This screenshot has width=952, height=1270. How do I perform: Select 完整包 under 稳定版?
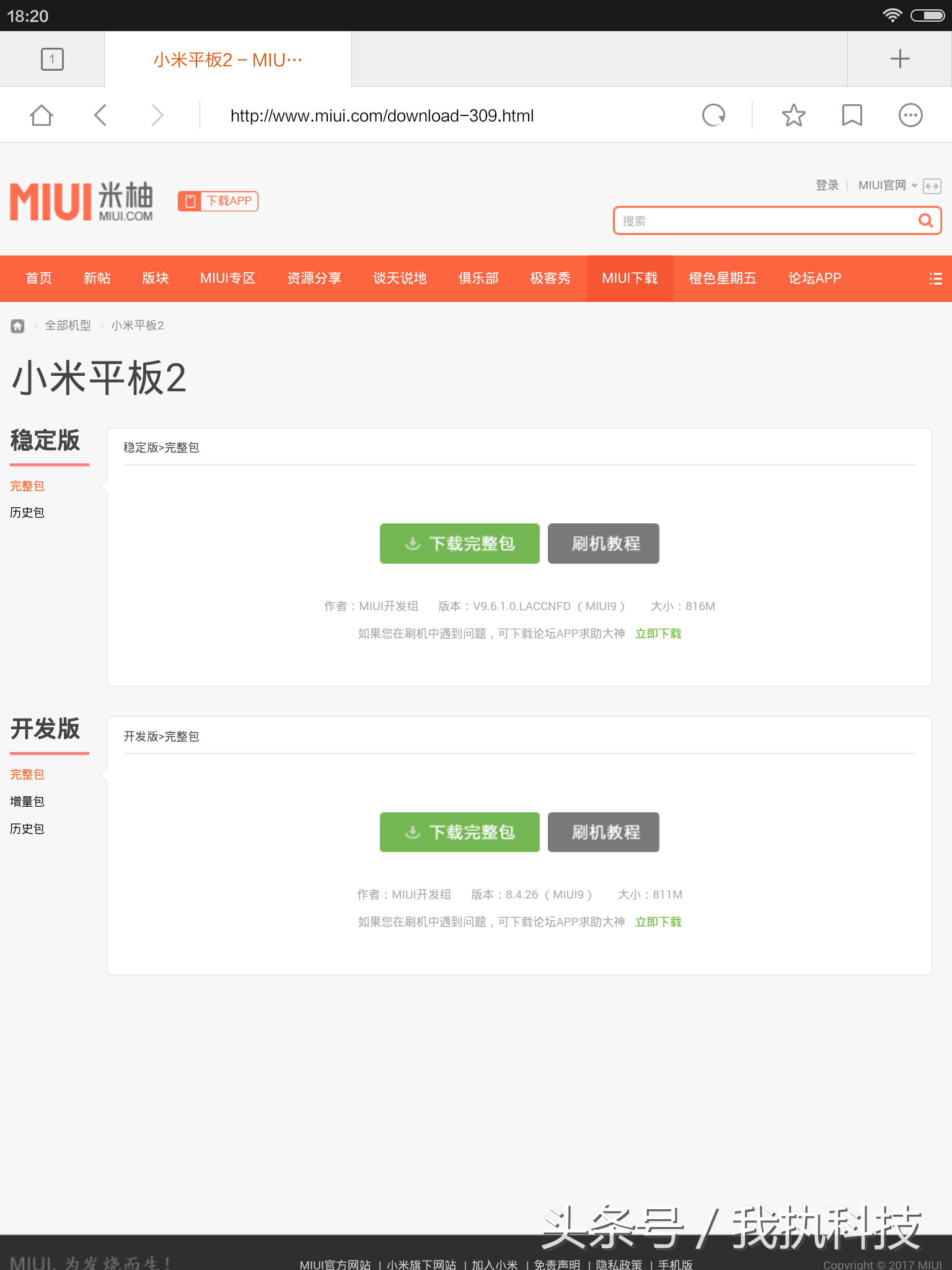click(x=27, y=486)
